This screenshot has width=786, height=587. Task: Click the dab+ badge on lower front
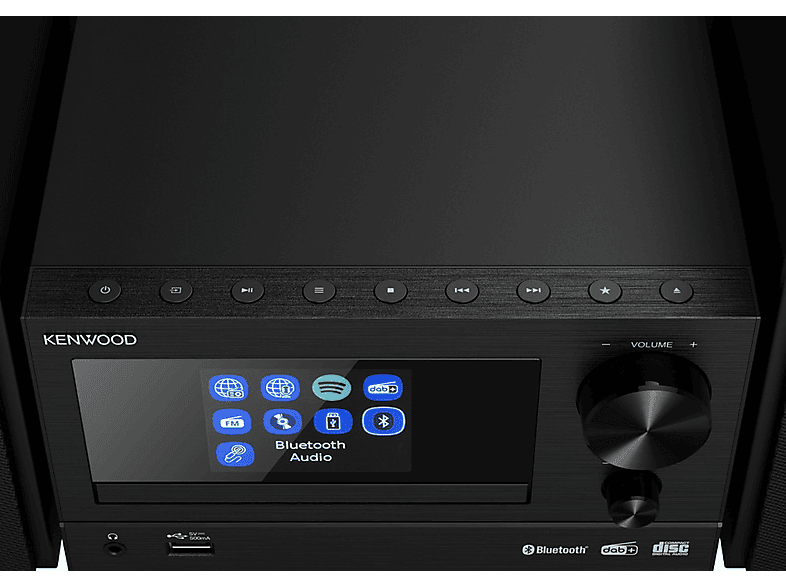coord(620,549)
